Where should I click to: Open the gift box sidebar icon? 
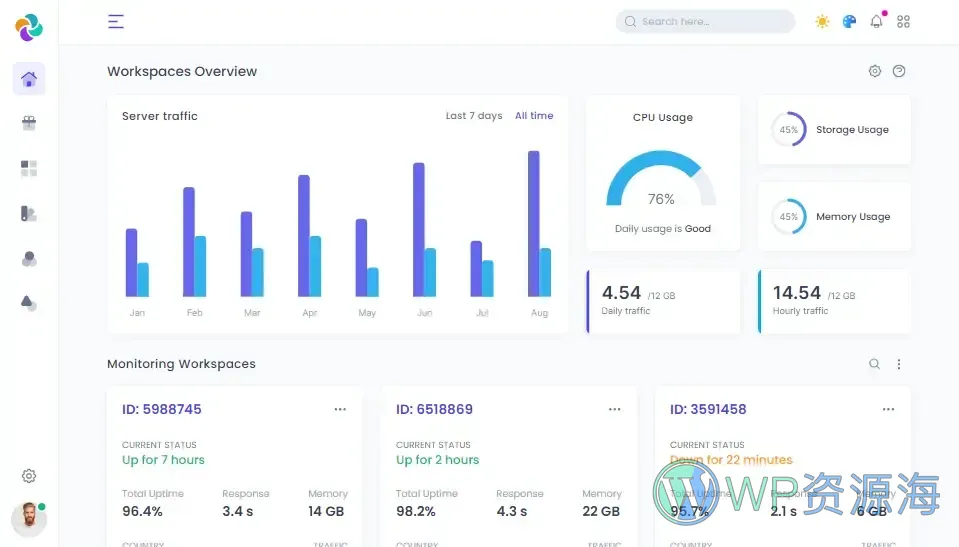(29, 123)
